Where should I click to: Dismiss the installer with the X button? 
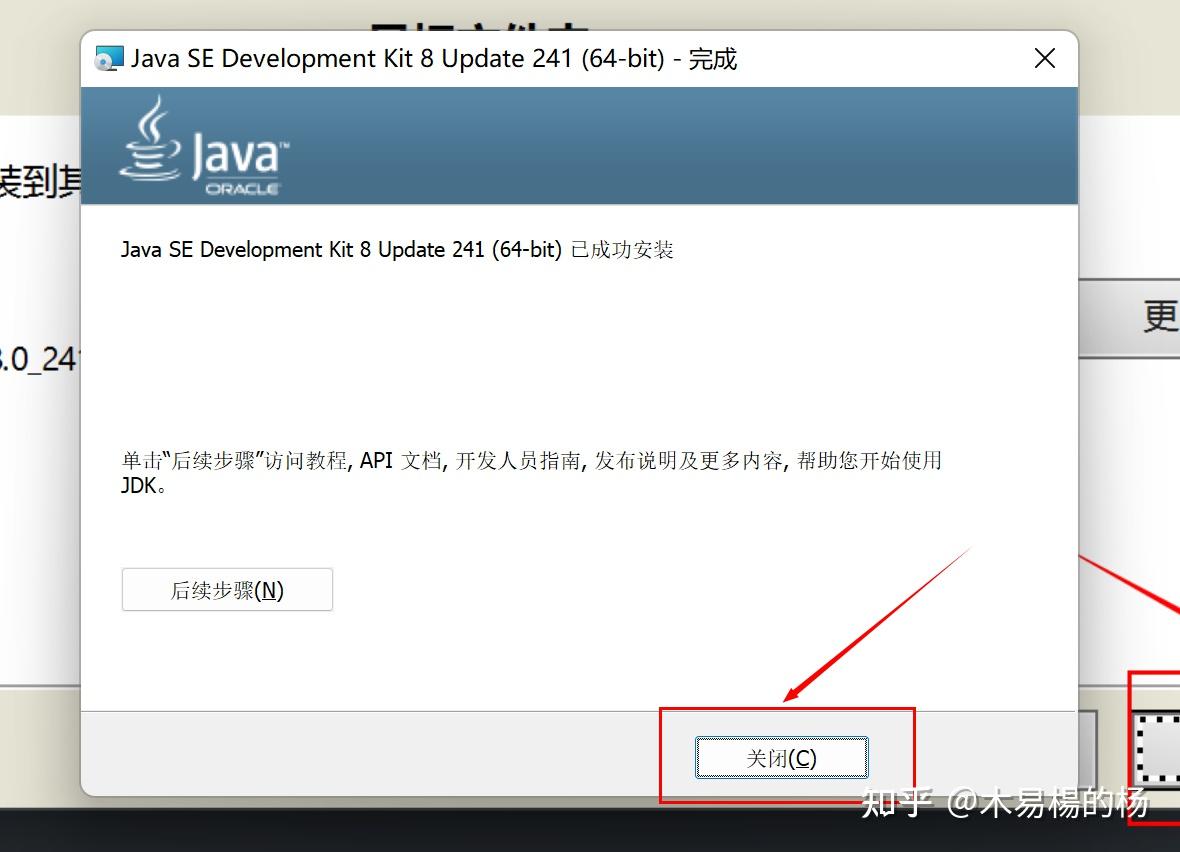[x=1044, y=58]
